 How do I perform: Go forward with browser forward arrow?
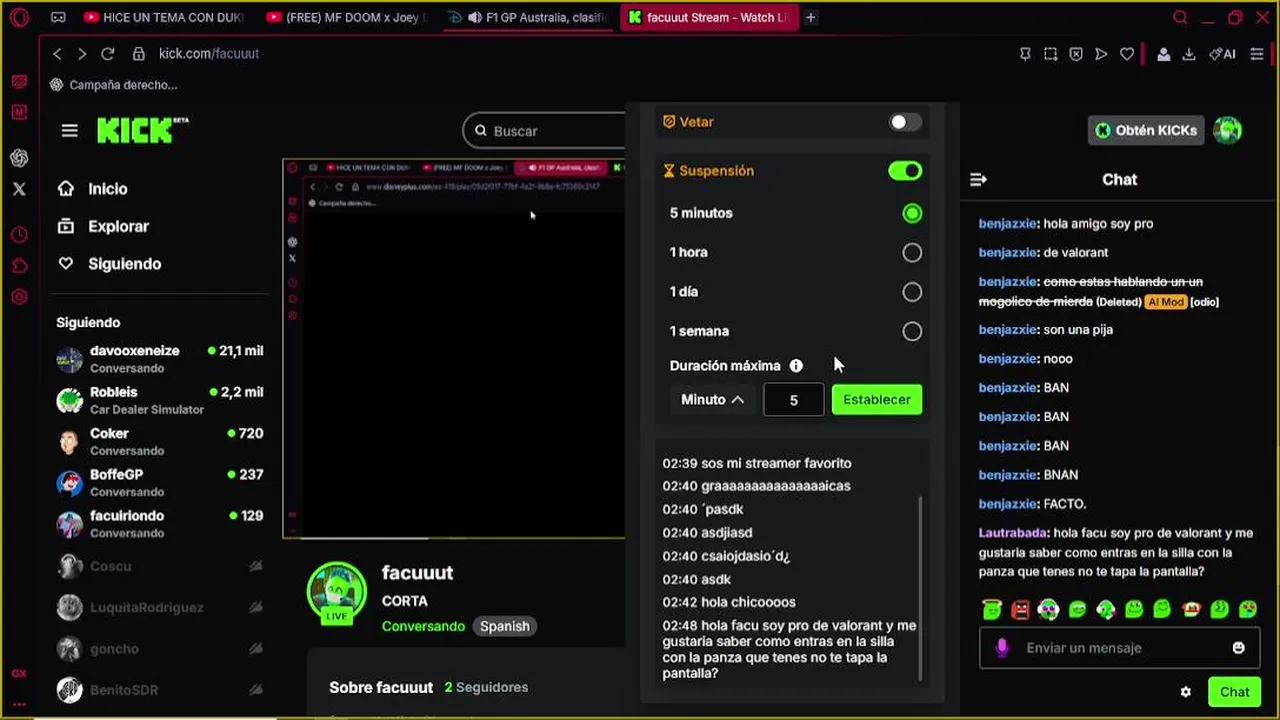(x=82, y=54)
